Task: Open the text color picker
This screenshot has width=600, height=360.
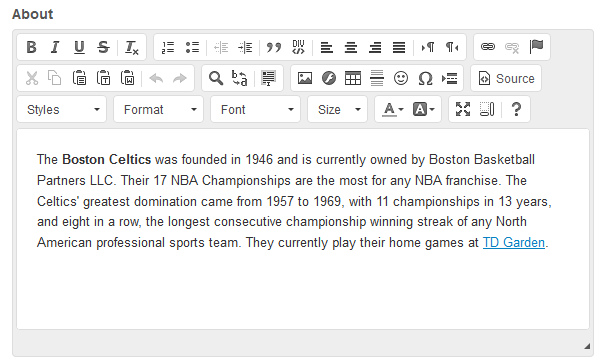Action: tap(393, 109)
